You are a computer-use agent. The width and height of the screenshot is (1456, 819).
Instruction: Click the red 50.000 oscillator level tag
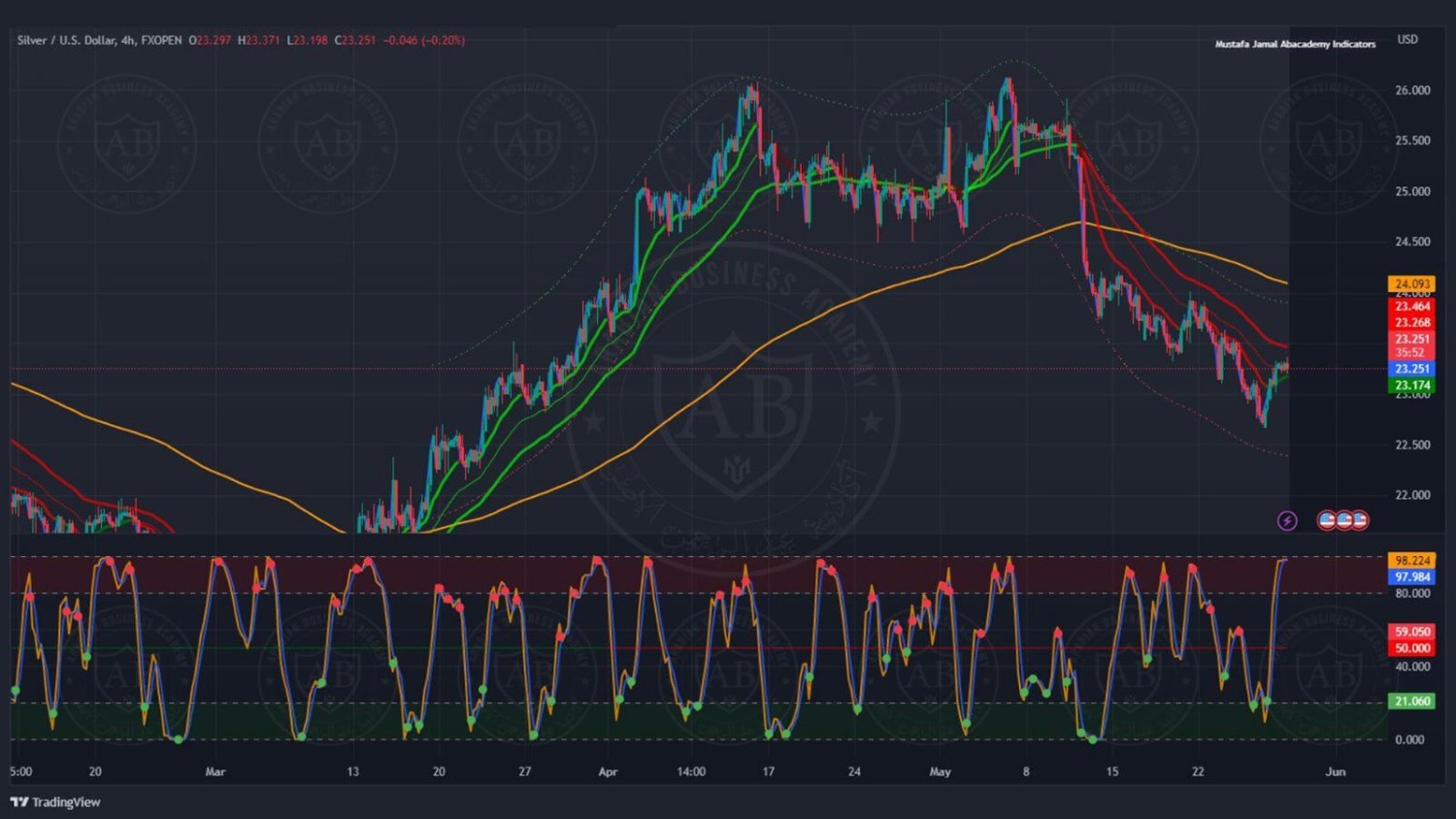[1412, 648]
